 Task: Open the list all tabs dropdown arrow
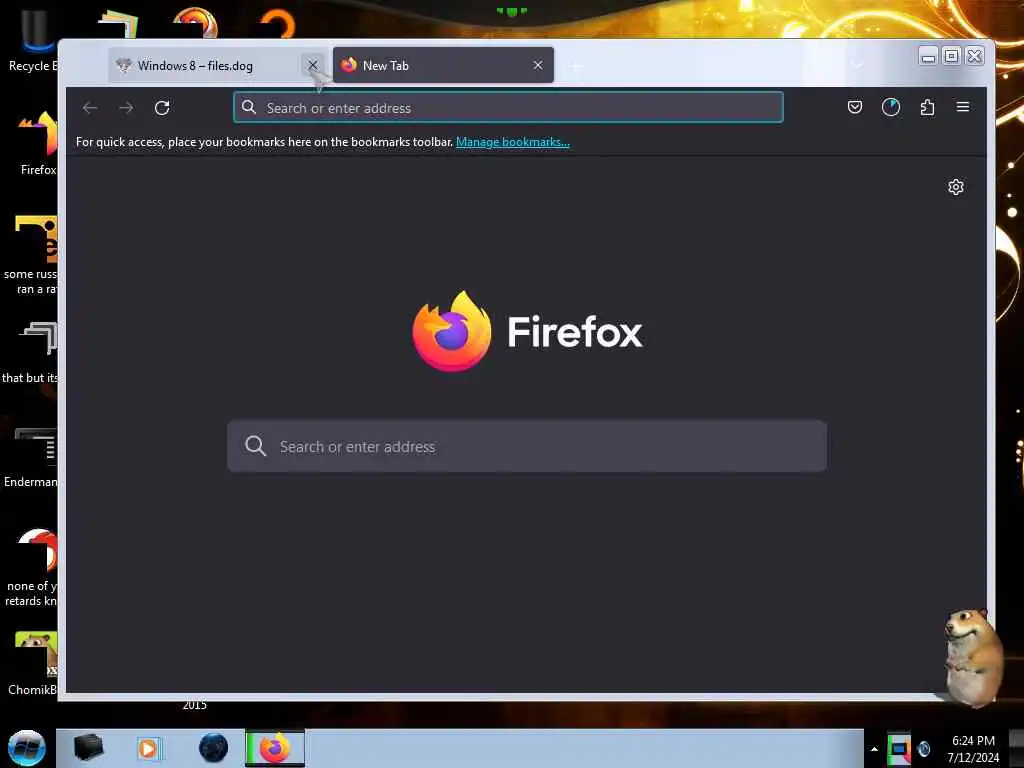[x=857, y=65]
